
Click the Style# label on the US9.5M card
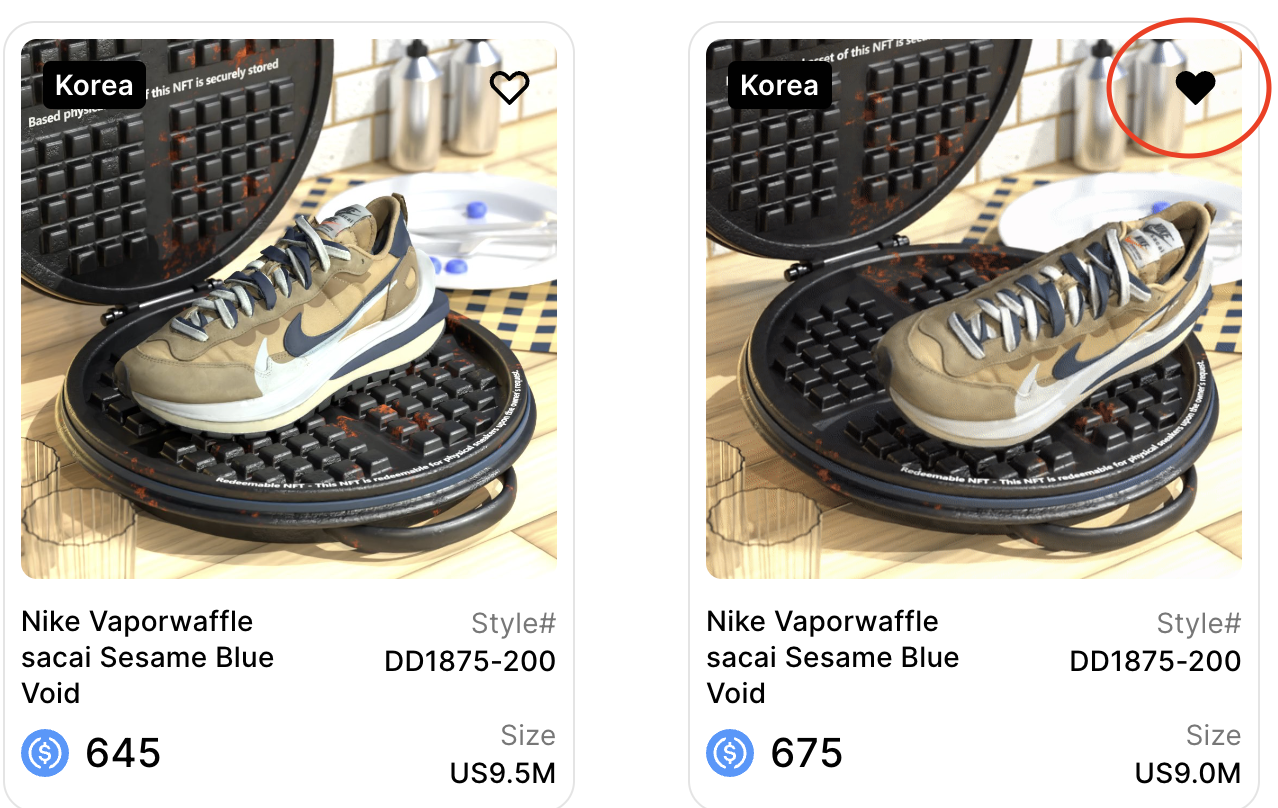tap(514, 624)
